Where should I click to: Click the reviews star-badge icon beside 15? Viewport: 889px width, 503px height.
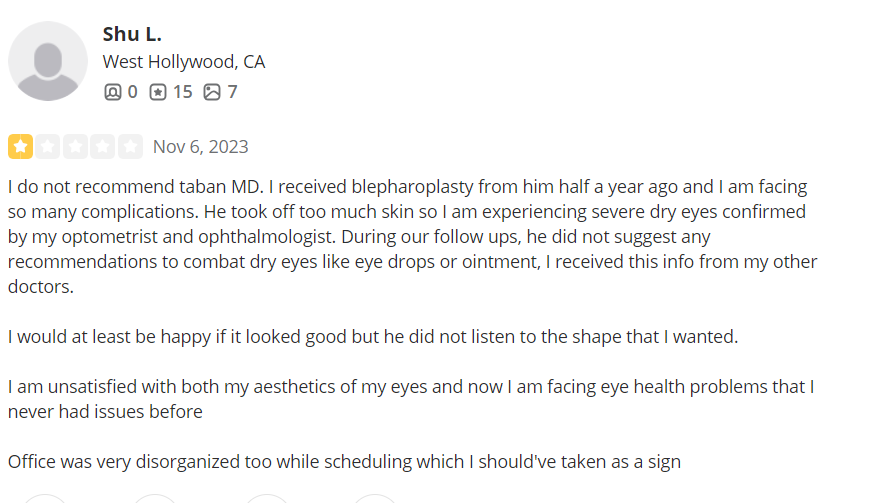coord(158,92)
